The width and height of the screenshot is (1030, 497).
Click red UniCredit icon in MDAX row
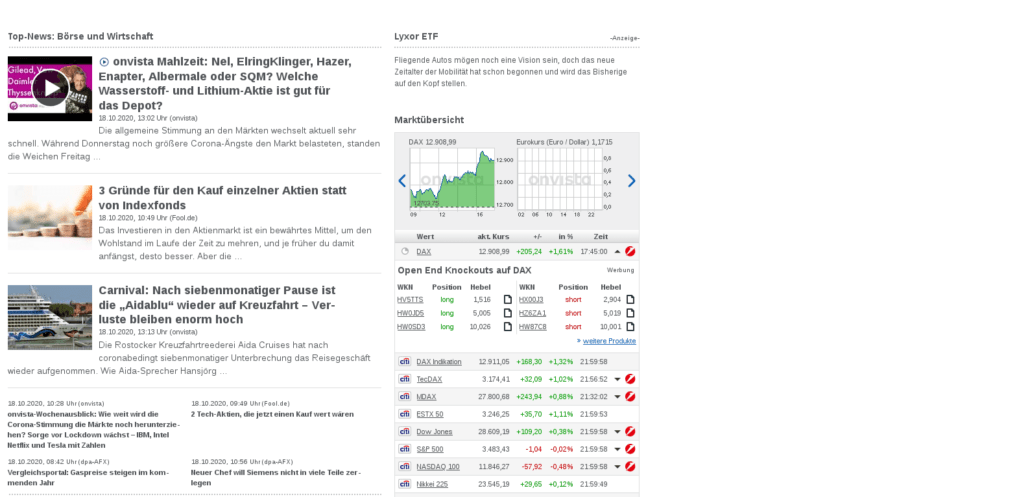pos(630,397)
